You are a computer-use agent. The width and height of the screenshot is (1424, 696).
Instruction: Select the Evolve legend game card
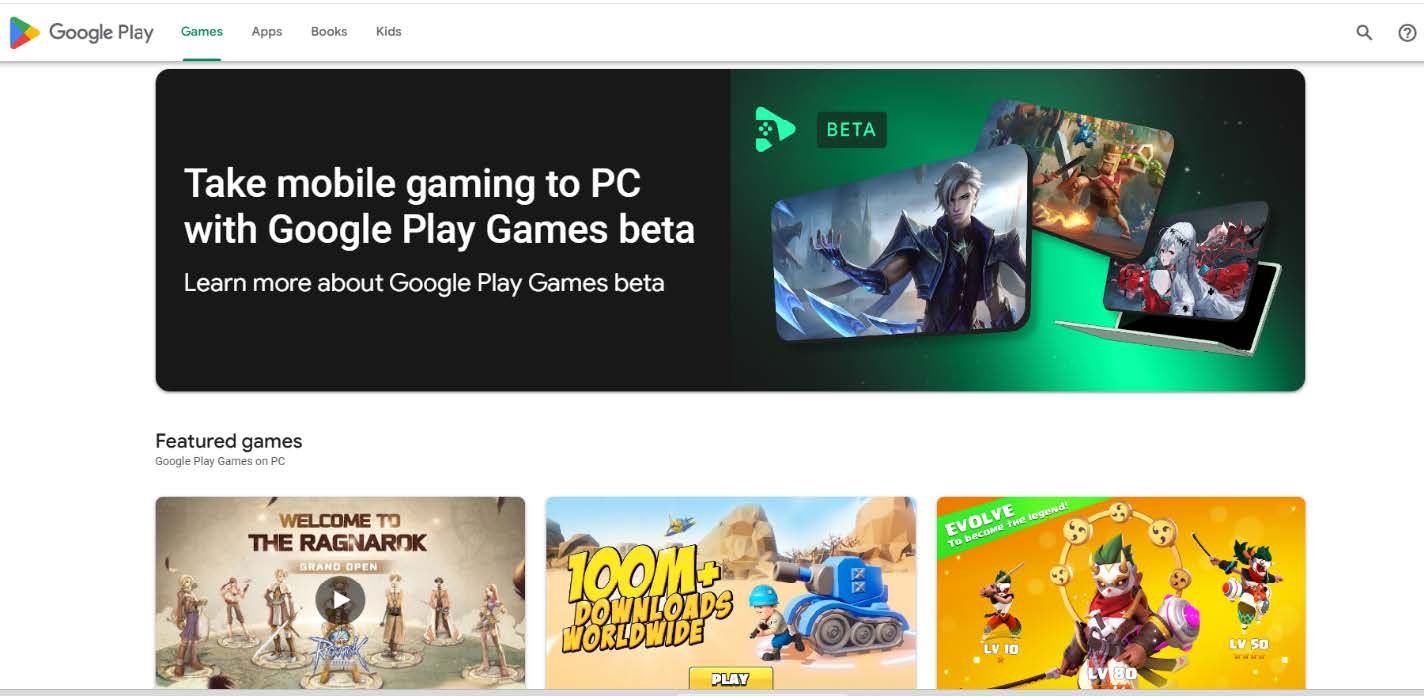[1121, 593]
